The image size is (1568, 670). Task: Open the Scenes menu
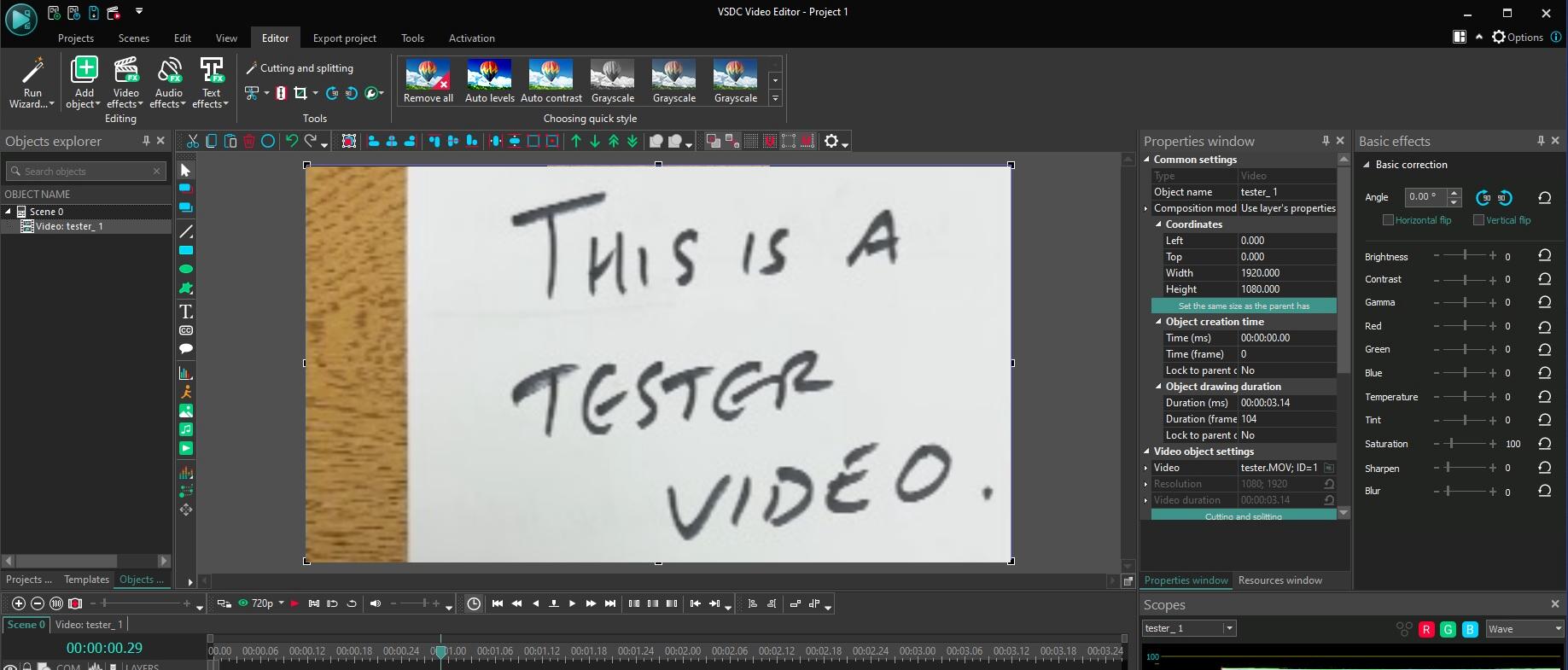point(134,38)
